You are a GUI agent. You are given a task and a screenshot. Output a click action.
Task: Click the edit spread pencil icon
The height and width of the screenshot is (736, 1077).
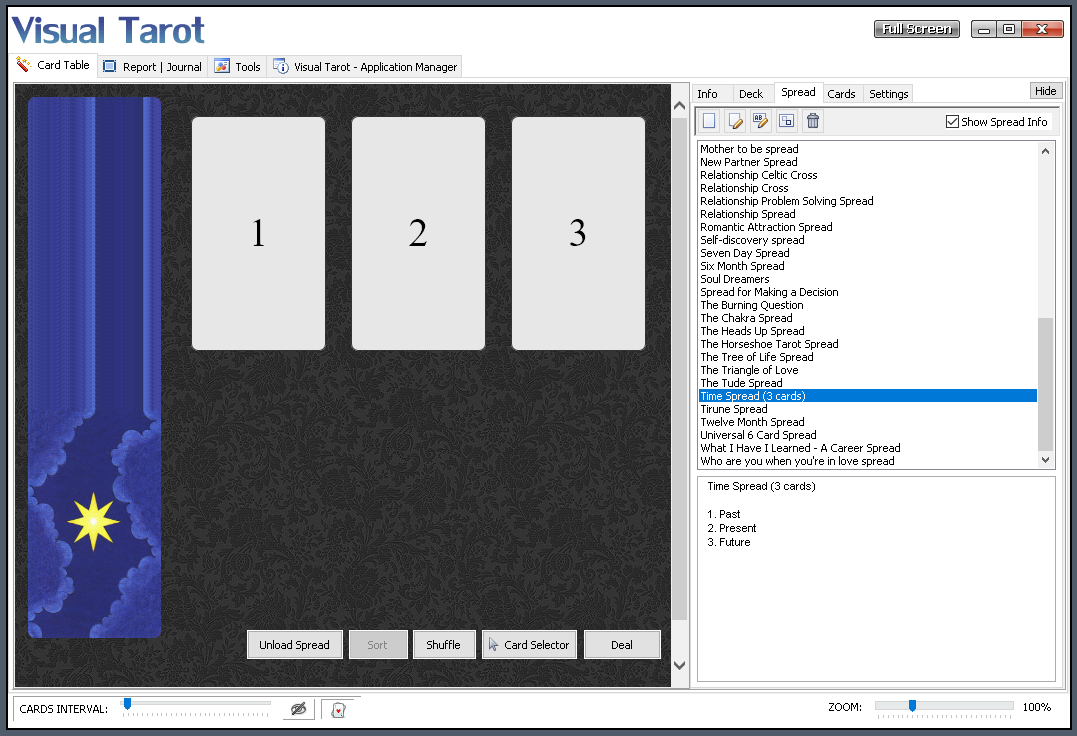point(735,122)
